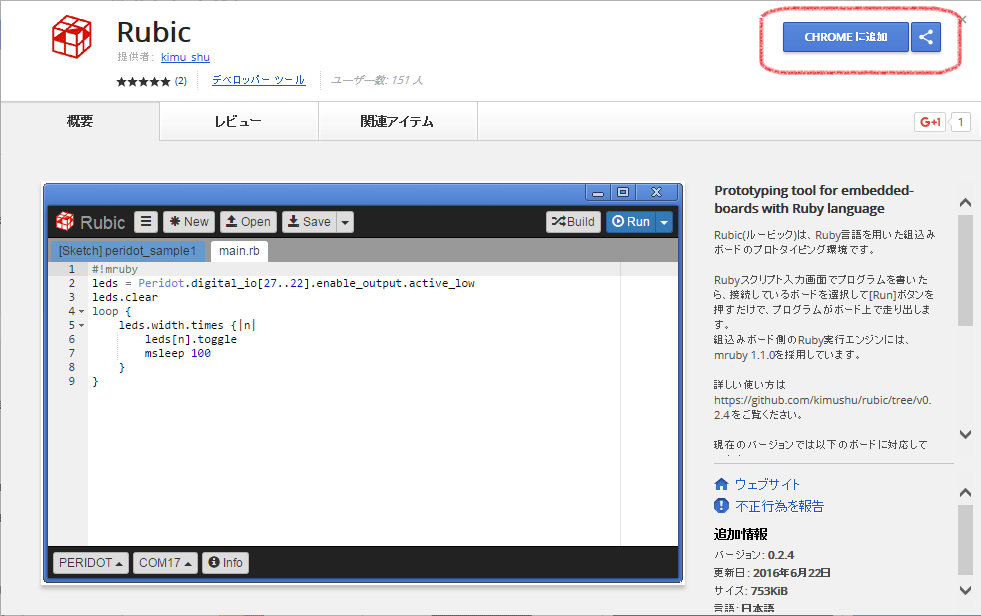Expand the Save dropdown arrow
981x616 pixels.
[x=345, y=222]
